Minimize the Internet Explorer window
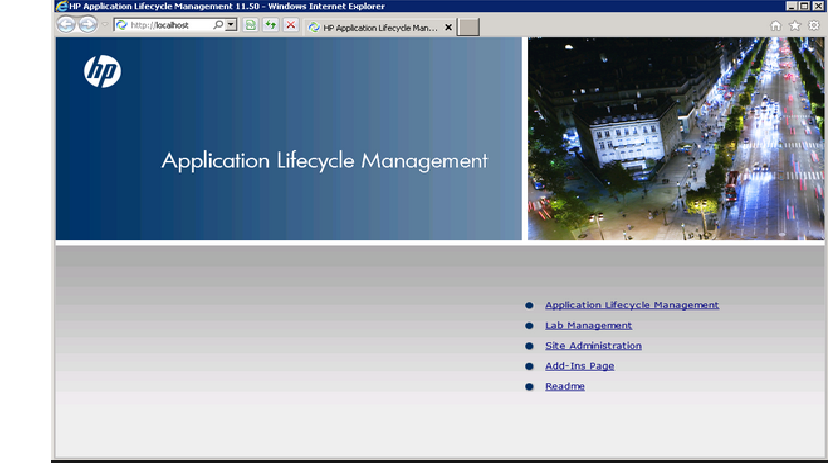Image resolution: width=831 pixels, height=467 pixels. (791, 6)
